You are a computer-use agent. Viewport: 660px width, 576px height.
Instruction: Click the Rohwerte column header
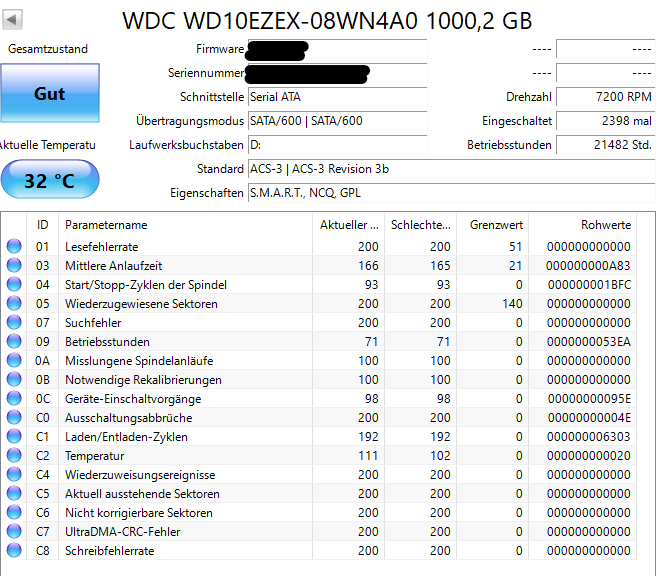click(x=583, y=225)
